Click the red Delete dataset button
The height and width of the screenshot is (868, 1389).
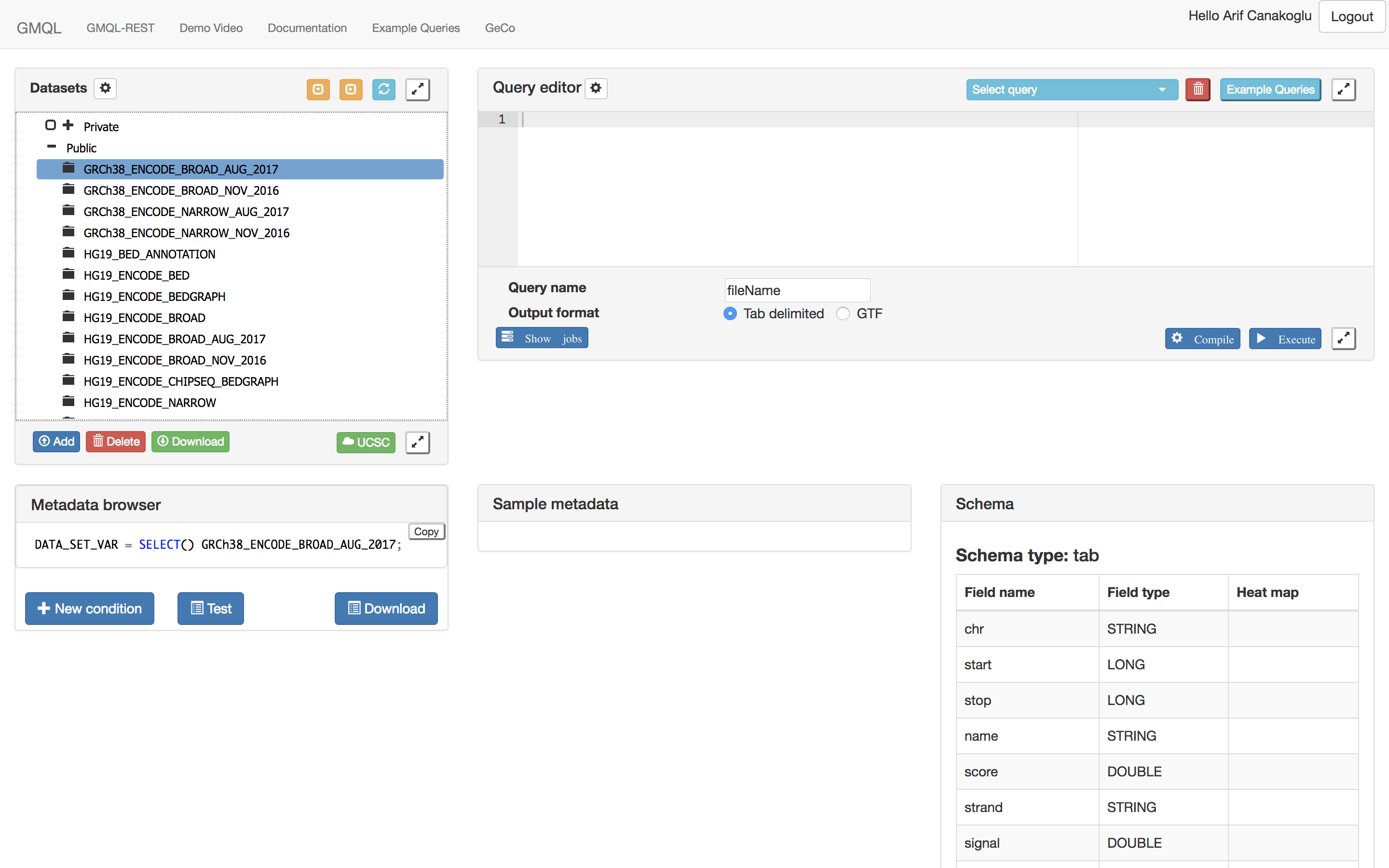(x=116, y=441)
